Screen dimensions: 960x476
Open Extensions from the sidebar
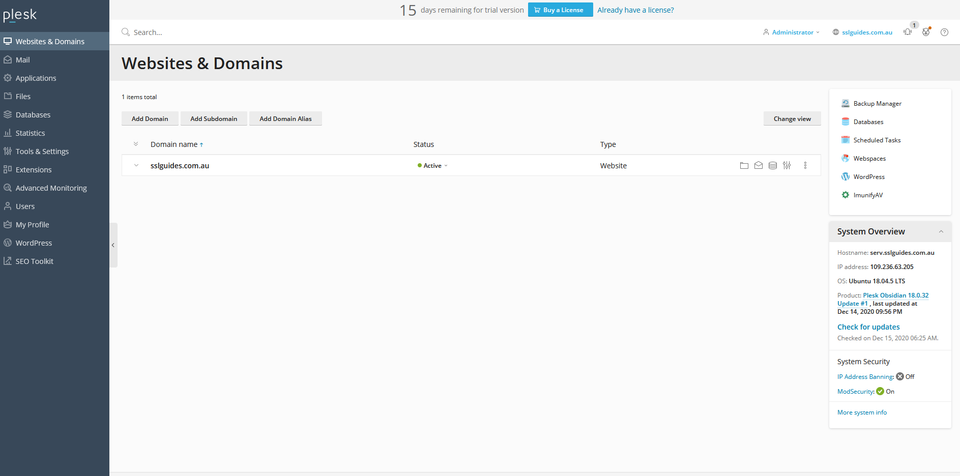tap(33, 170)
